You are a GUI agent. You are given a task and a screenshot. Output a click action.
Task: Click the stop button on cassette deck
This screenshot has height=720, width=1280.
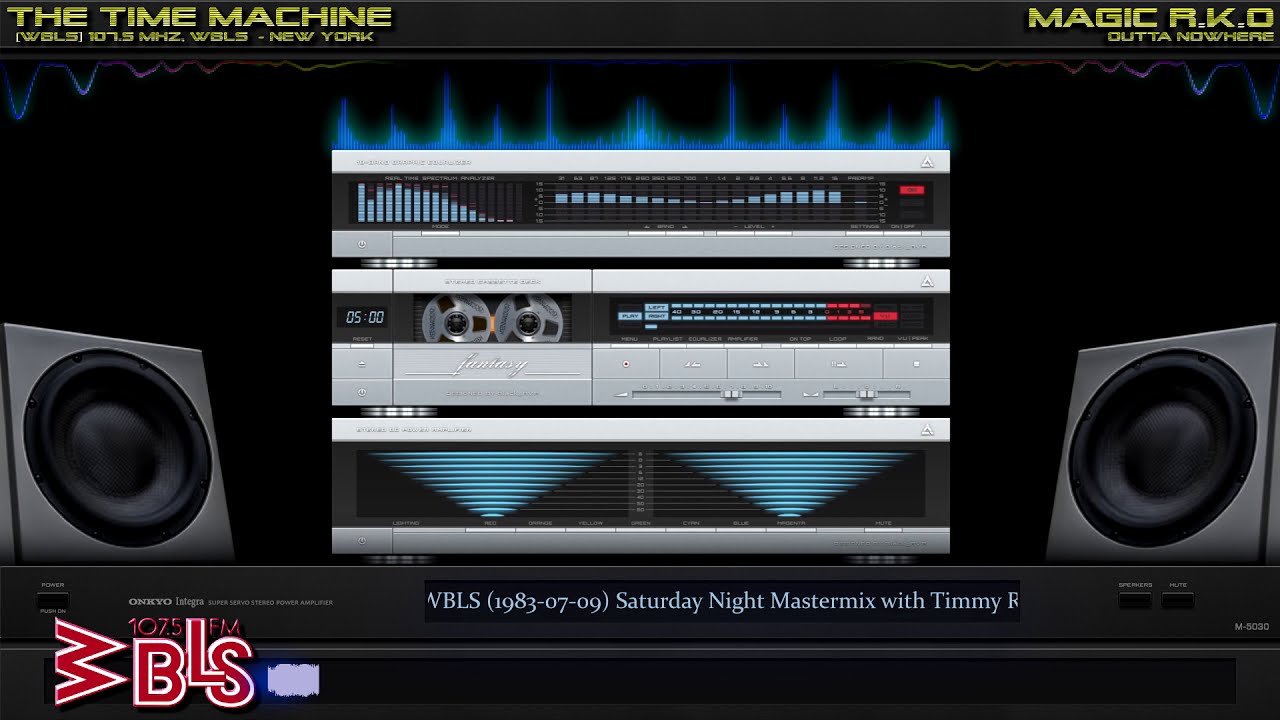[x=915, y=364]
